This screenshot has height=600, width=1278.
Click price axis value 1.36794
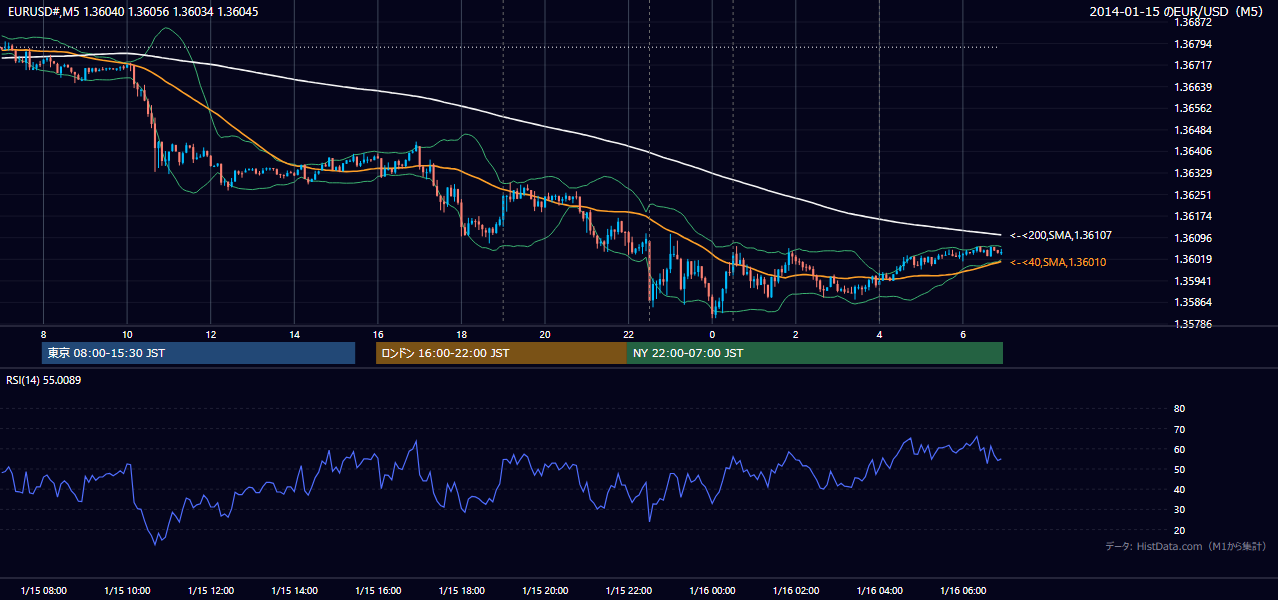click(1195, 44)
